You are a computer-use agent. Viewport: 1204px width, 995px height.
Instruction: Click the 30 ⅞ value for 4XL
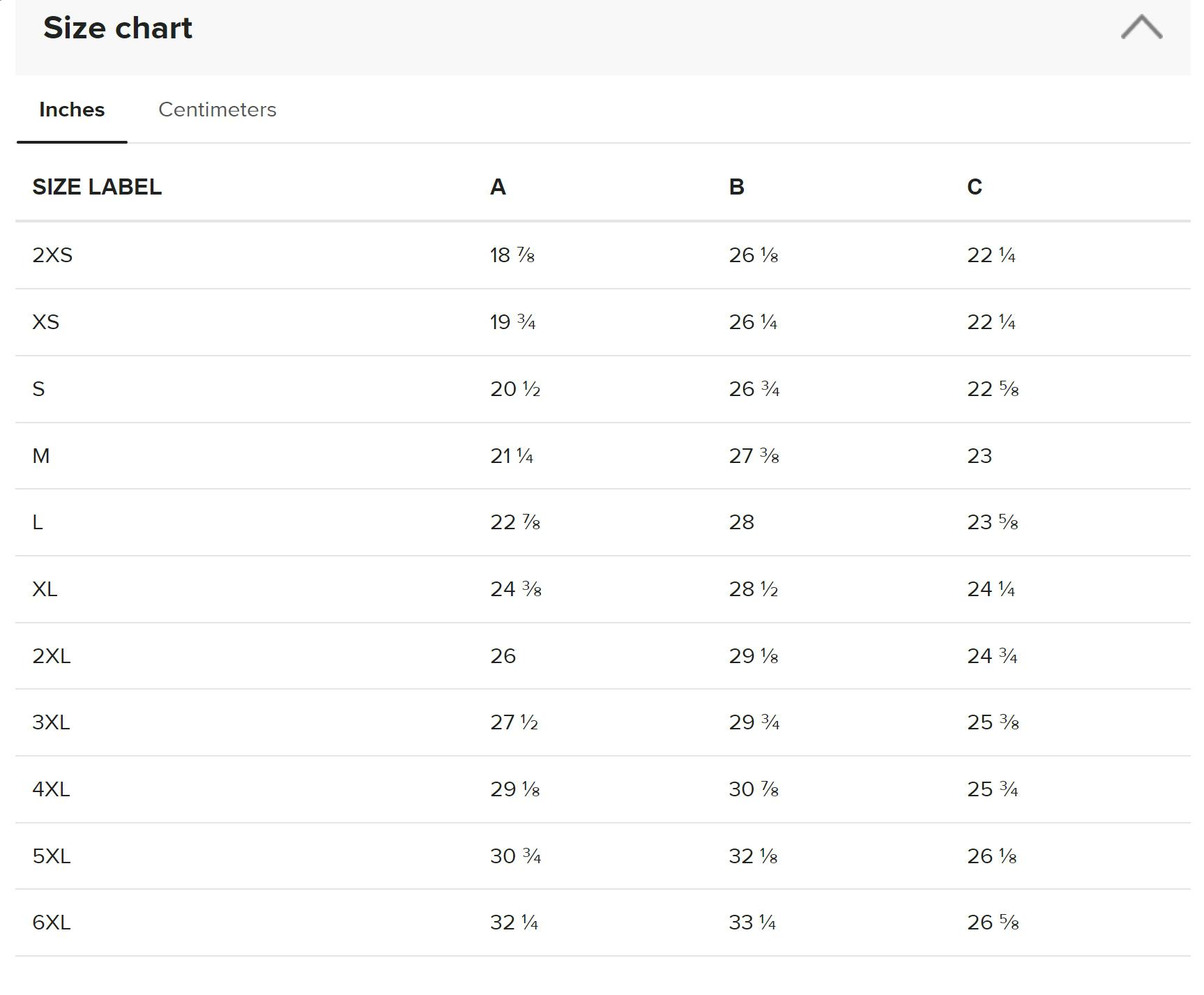pyautogui.click(x=753, y=789)
